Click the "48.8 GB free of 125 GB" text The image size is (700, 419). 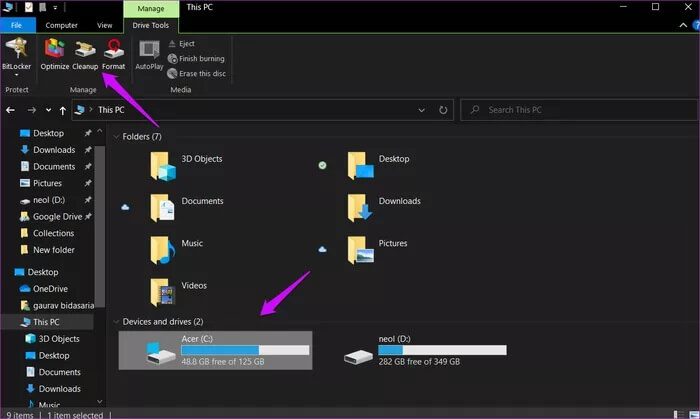tap(223, 361)
